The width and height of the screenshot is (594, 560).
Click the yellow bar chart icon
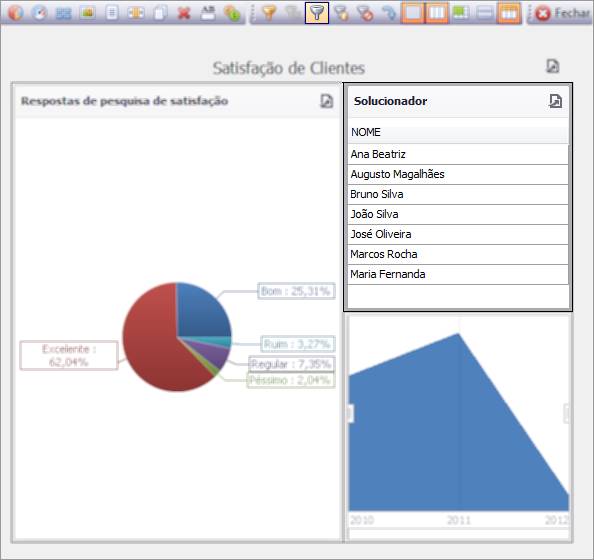click(88, 13)
